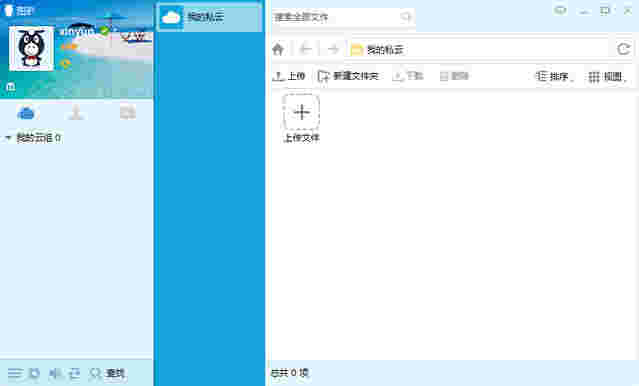Image resolution: width=639 pixels, height=386 pixels.
Task: Click the search magnifier icon in search box
Action: (x=406, y=17)
